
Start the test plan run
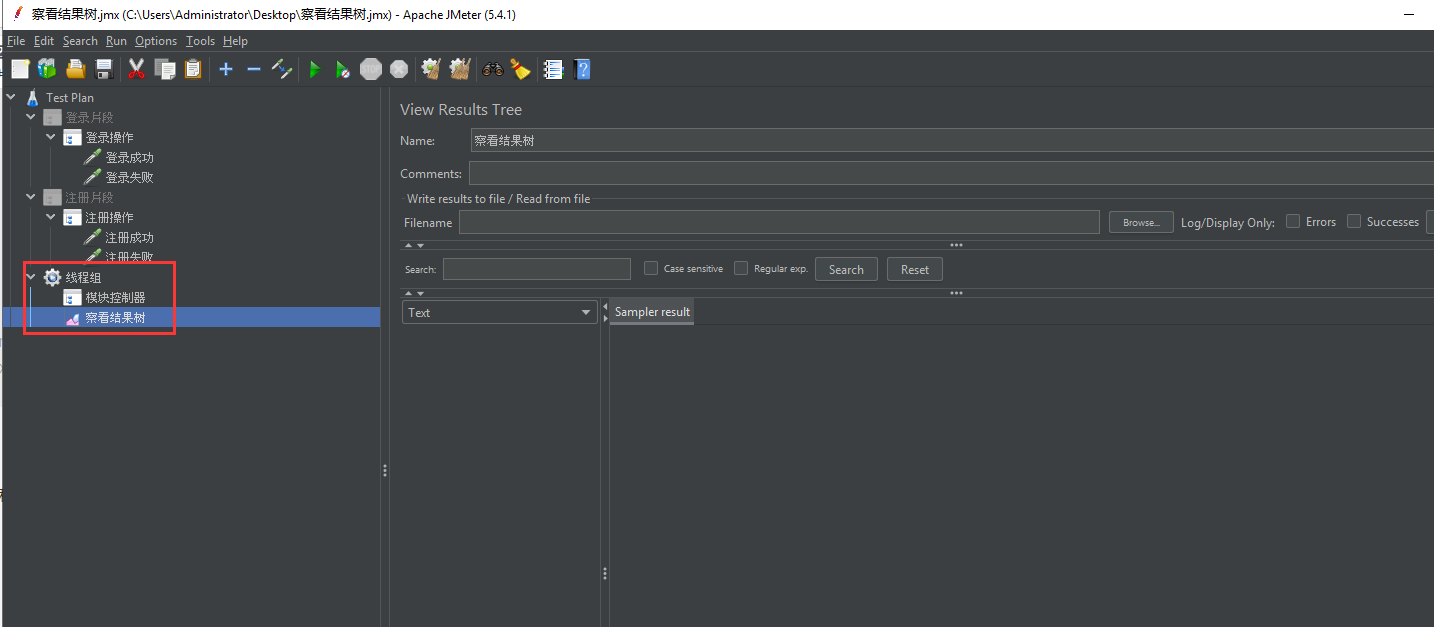(x=314, y=69)
